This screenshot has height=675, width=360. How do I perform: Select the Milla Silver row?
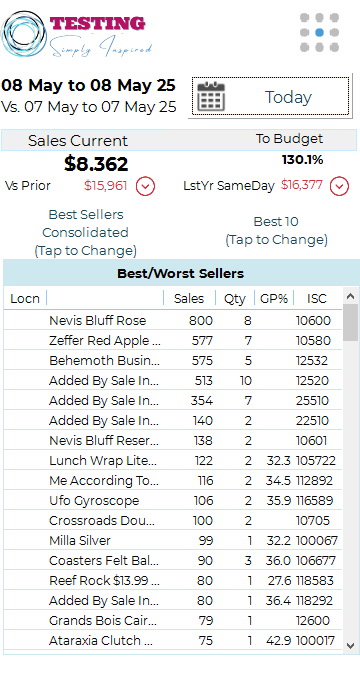173,540
